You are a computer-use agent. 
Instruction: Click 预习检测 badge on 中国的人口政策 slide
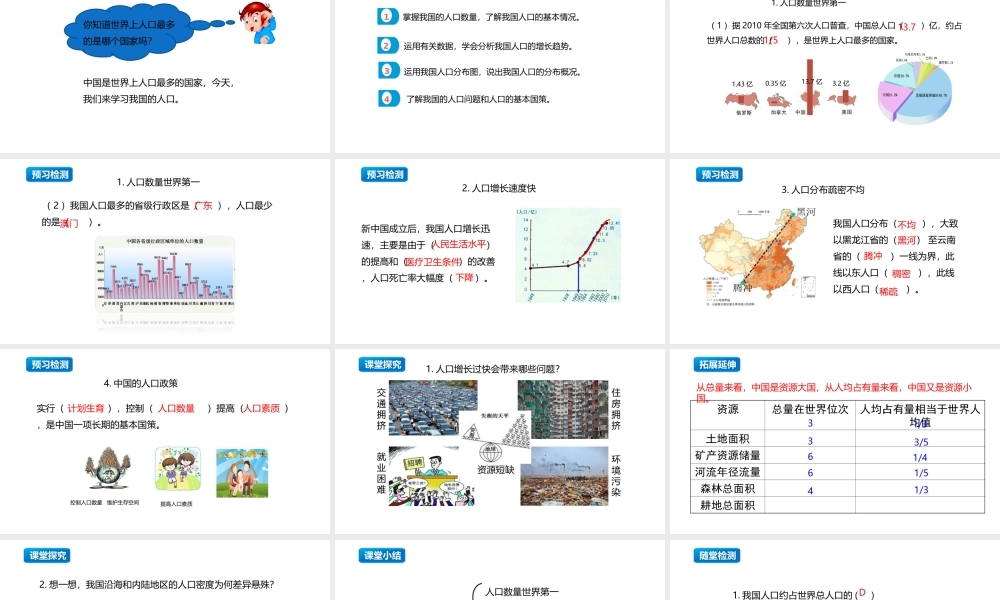(49, 364)
